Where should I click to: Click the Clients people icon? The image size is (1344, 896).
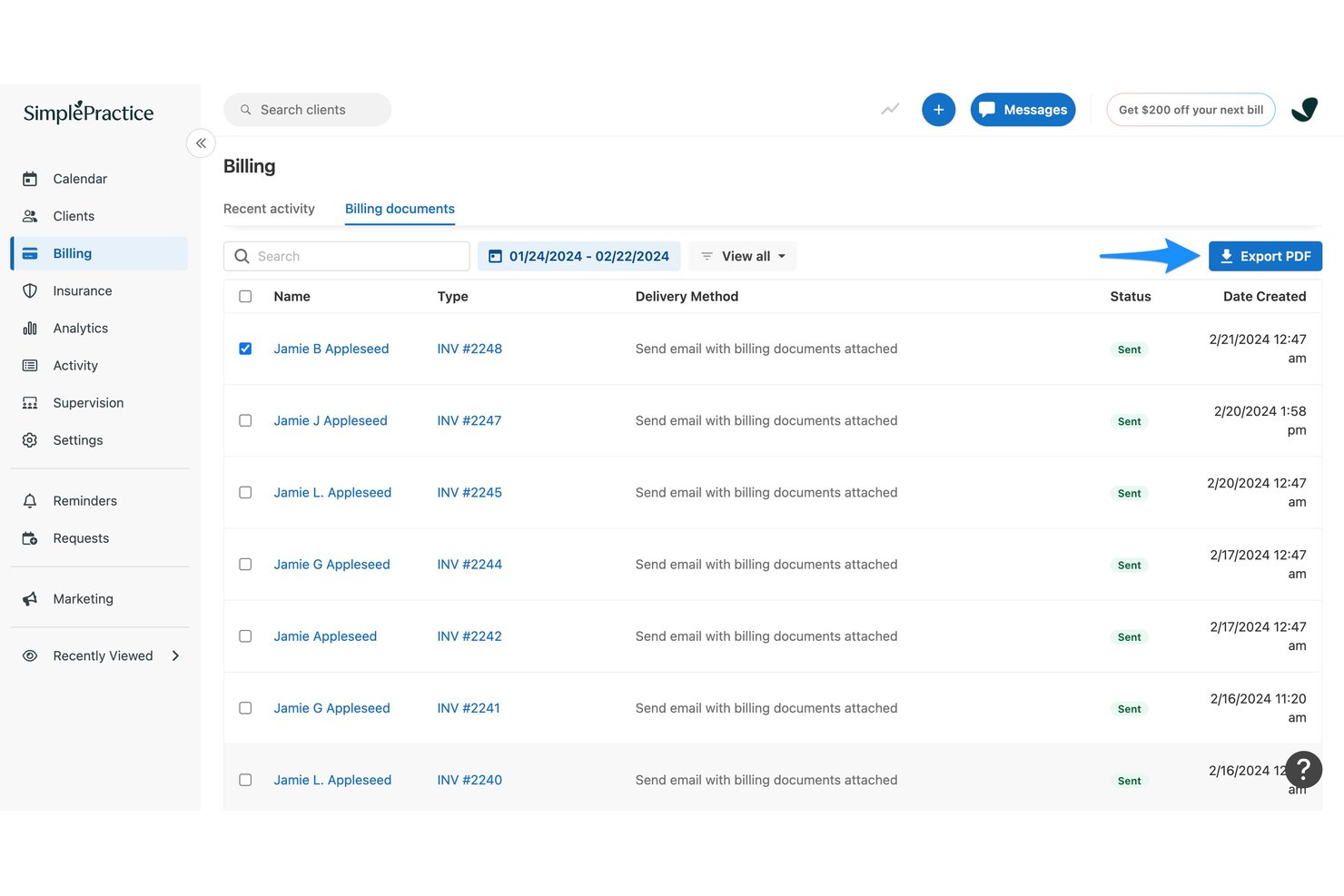click(x=30, y=216)
